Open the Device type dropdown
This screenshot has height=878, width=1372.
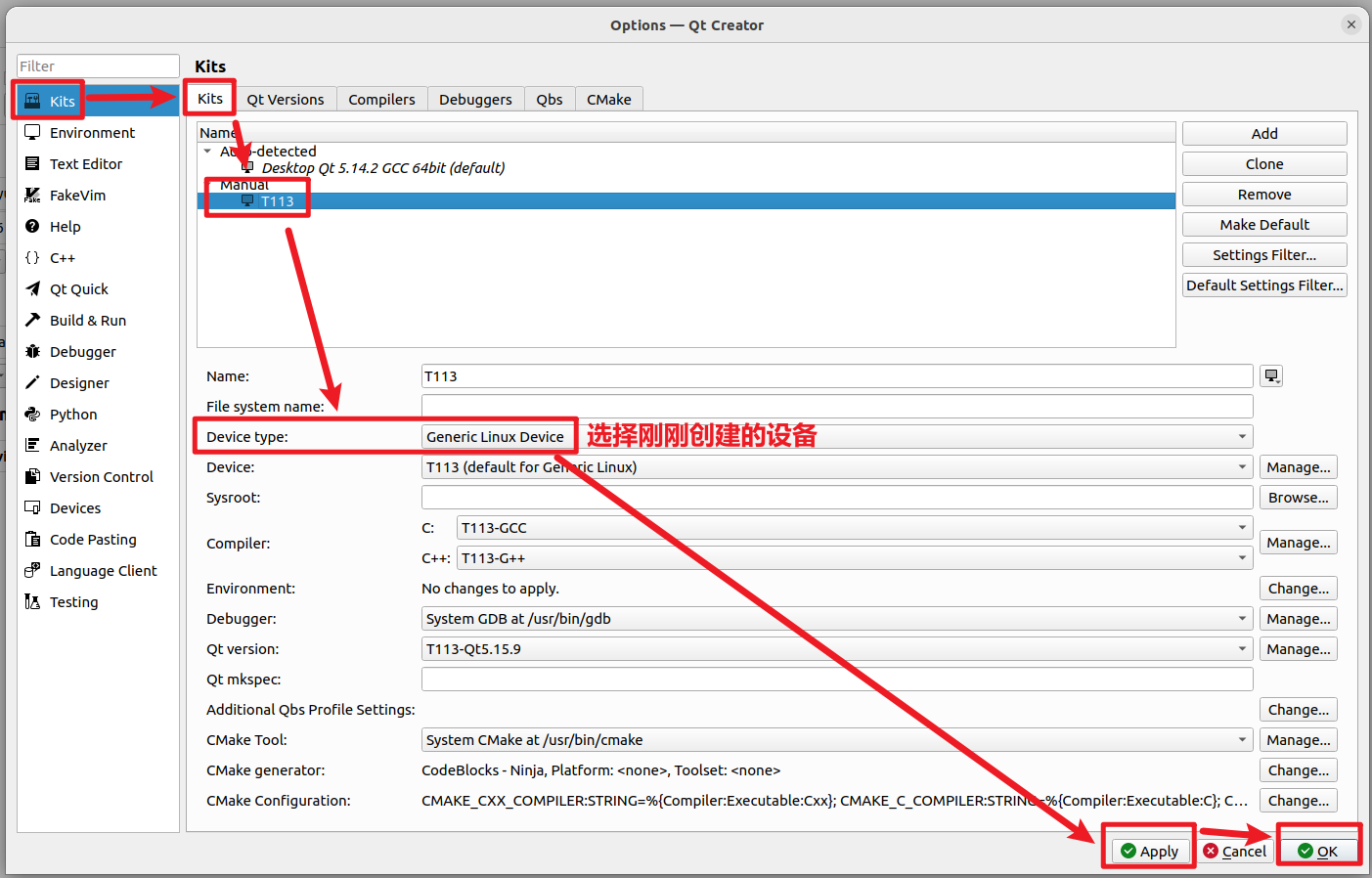(x=837, y=436)
